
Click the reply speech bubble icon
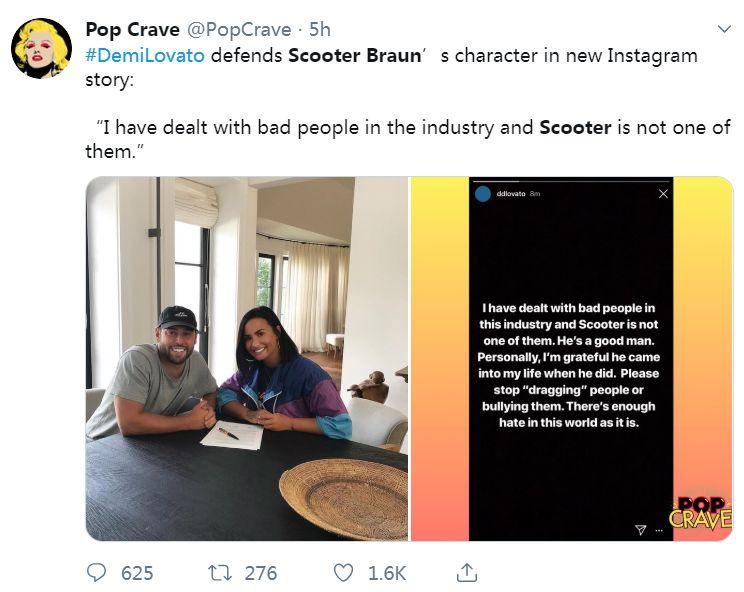(x=97, y=572)
